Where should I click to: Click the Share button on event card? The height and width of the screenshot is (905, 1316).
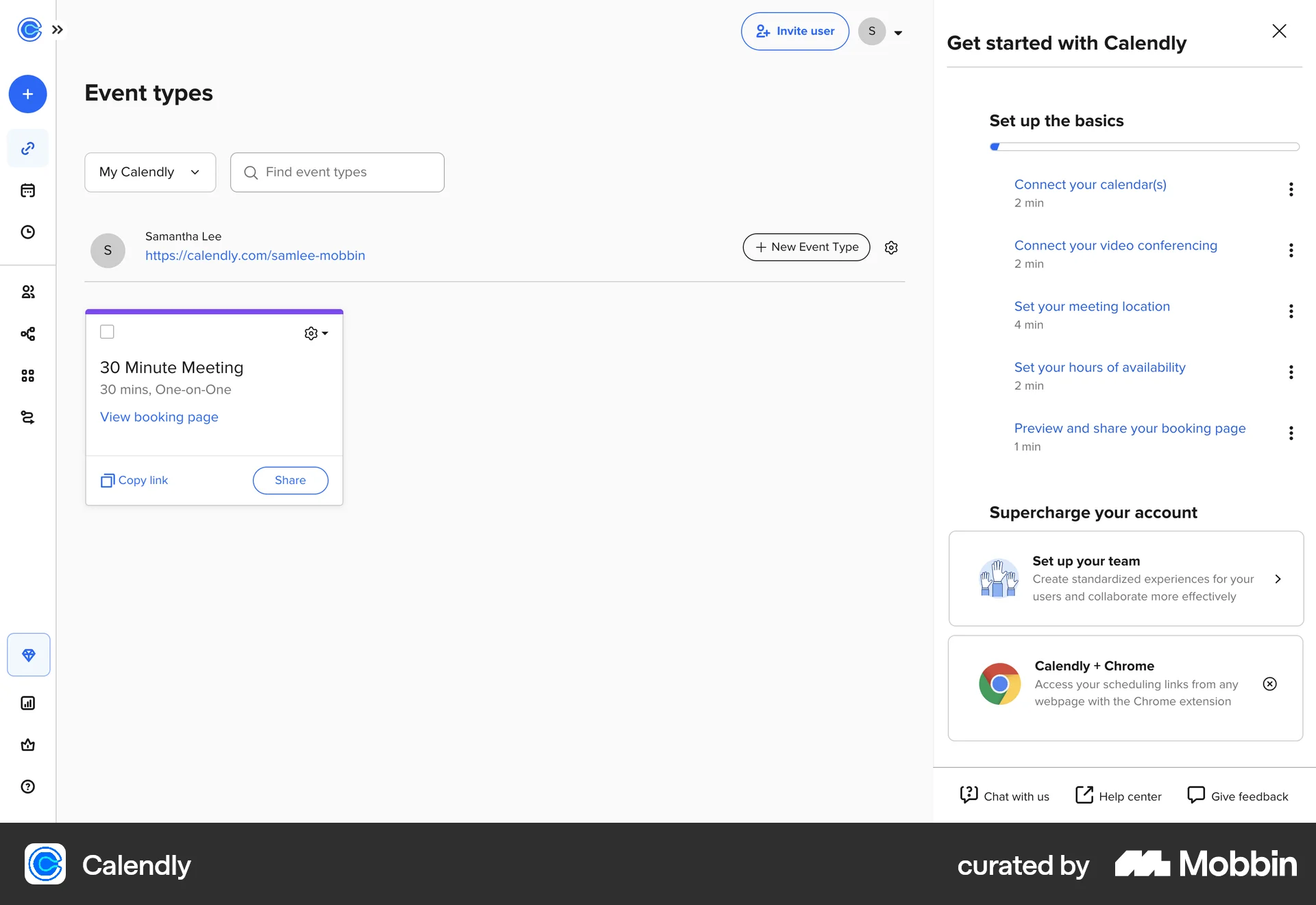(x=291, y=480)
